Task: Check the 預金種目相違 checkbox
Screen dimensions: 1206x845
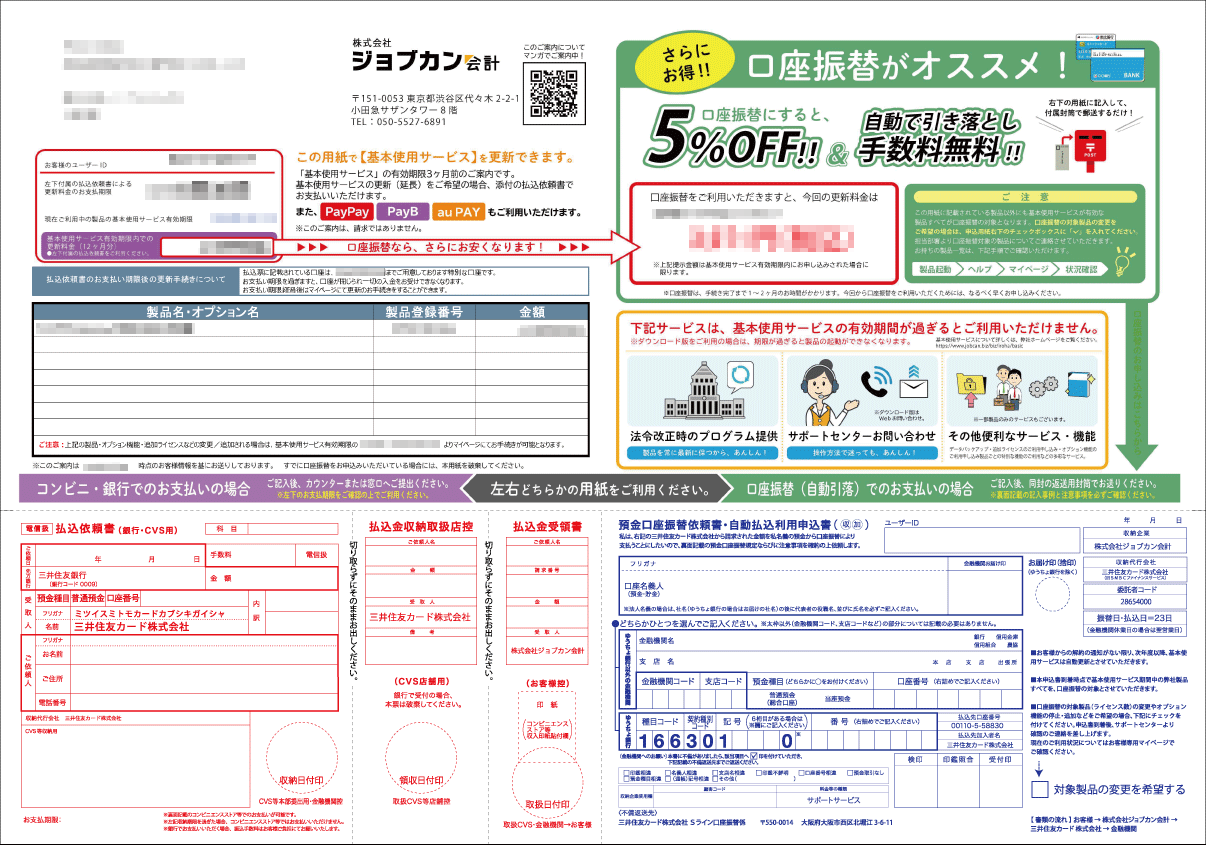Action: (624, 779)
